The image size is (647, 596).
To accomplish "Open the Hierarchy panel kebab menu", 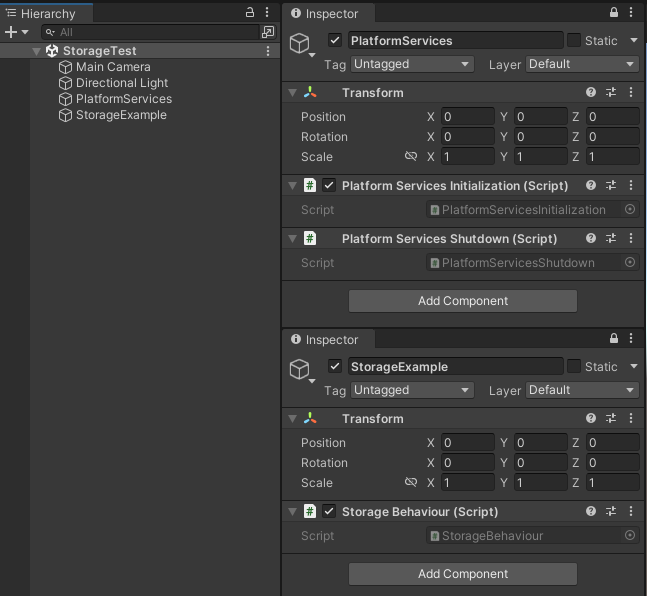I will click(x=267, y=12).
